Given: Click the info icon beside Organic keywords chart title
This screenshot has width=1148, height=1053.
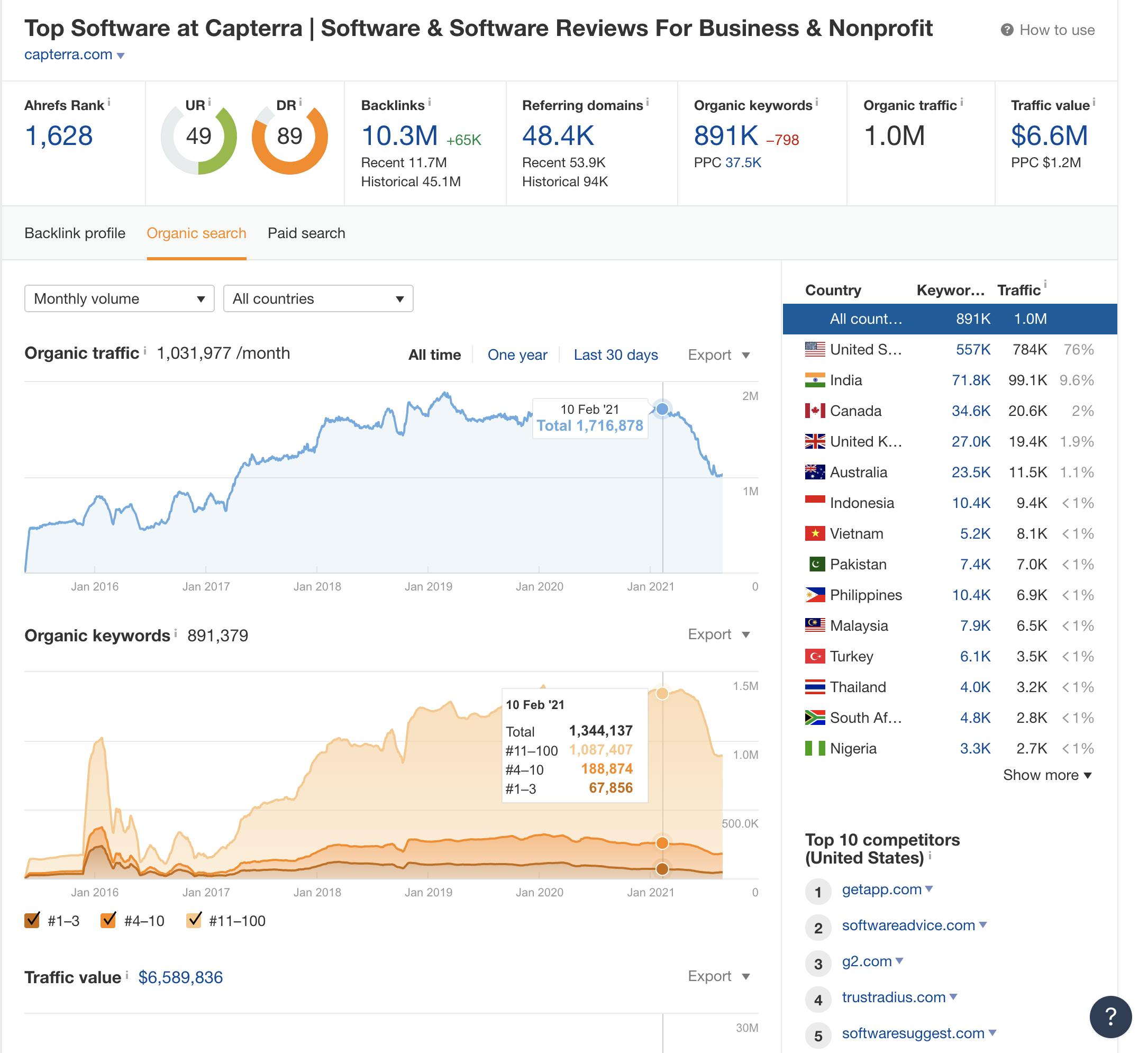Looking at the screenshot, I should tap(176, 633).
